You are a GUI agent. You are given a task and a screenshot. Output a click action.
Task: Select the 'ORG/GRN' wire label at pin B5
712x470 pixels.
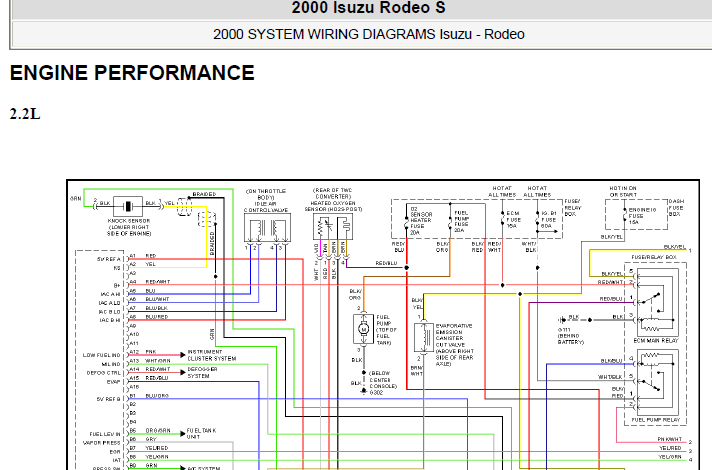click(x=158, y=430)
